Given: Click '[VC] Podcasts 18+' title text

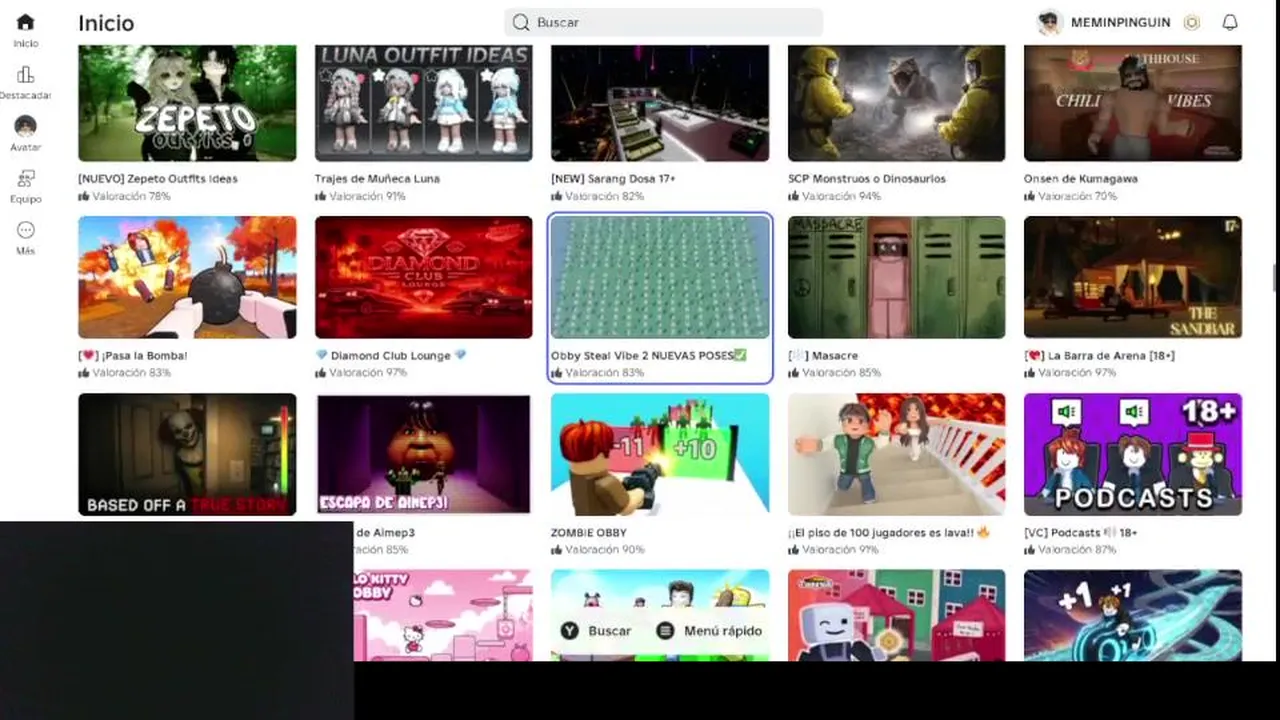Looking at the screenshot, I should [1081, 533].
